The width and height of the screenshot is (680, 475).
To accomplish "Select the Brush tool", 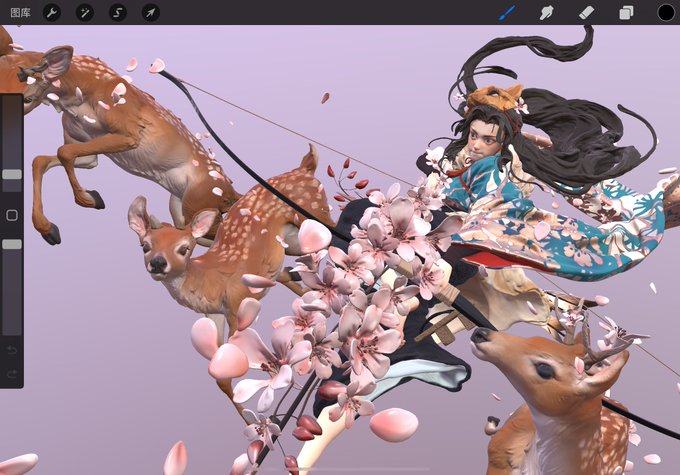I will click(x=507, y=13).
